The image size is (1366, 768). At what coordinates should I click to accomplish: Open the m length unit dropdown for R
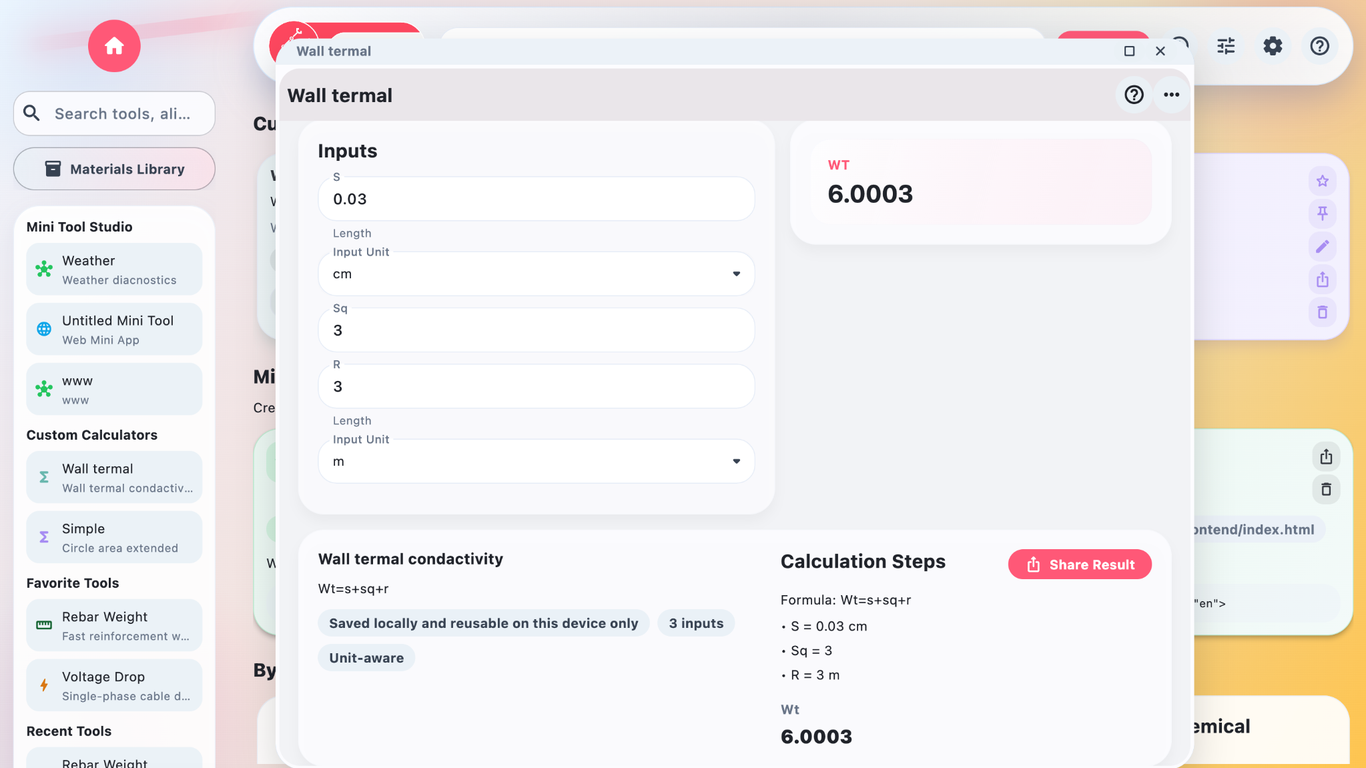536,461
